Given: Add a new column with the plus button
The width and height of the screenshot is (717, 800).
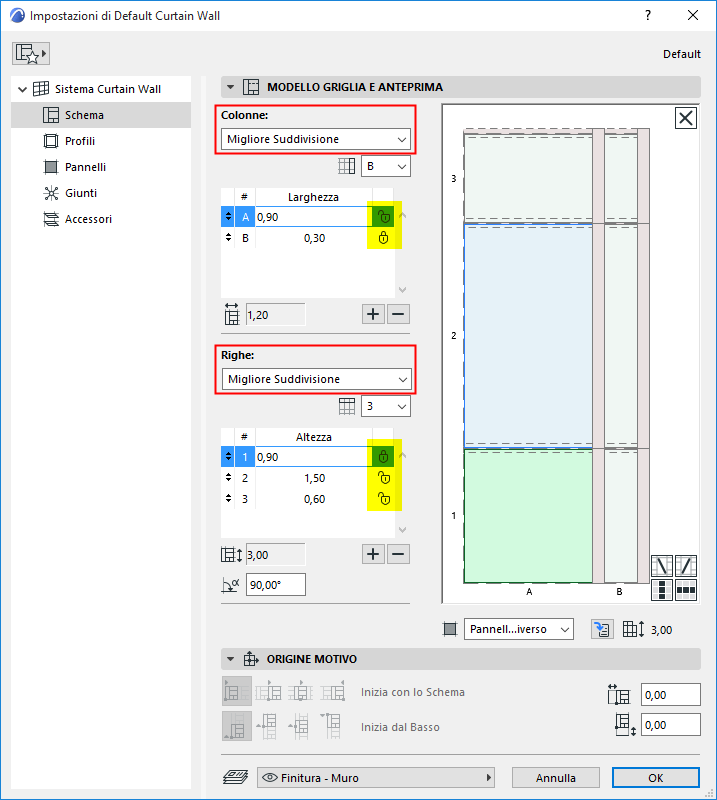Looking at the screenshot, I should 373,314.
